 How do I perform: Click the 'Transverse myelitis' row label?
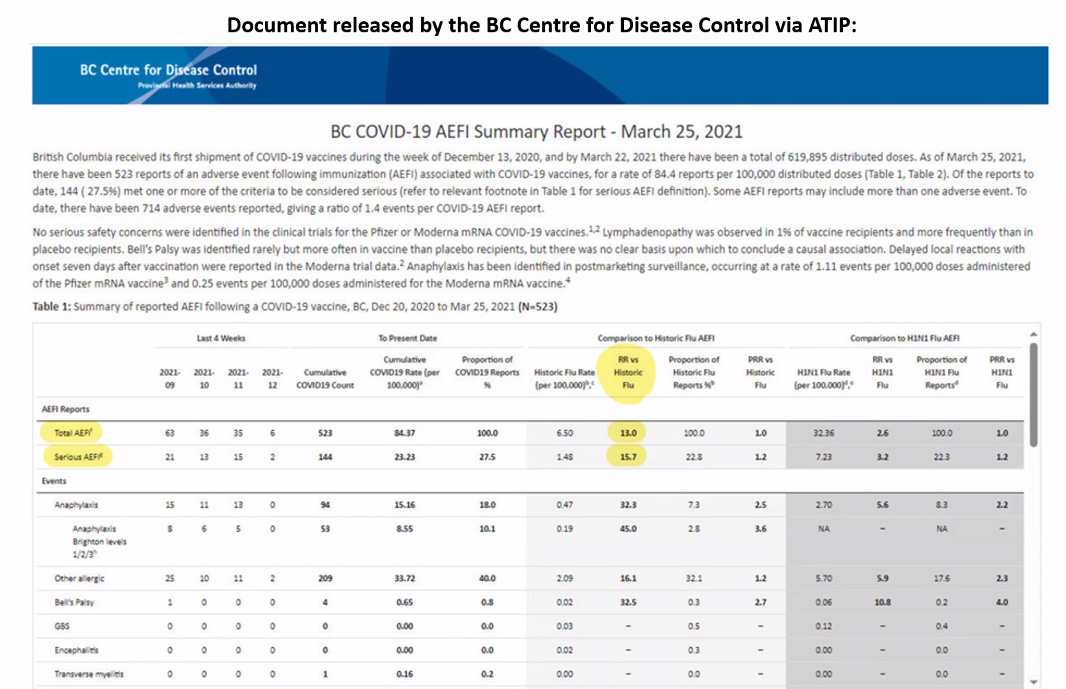[x=89, y=674]
